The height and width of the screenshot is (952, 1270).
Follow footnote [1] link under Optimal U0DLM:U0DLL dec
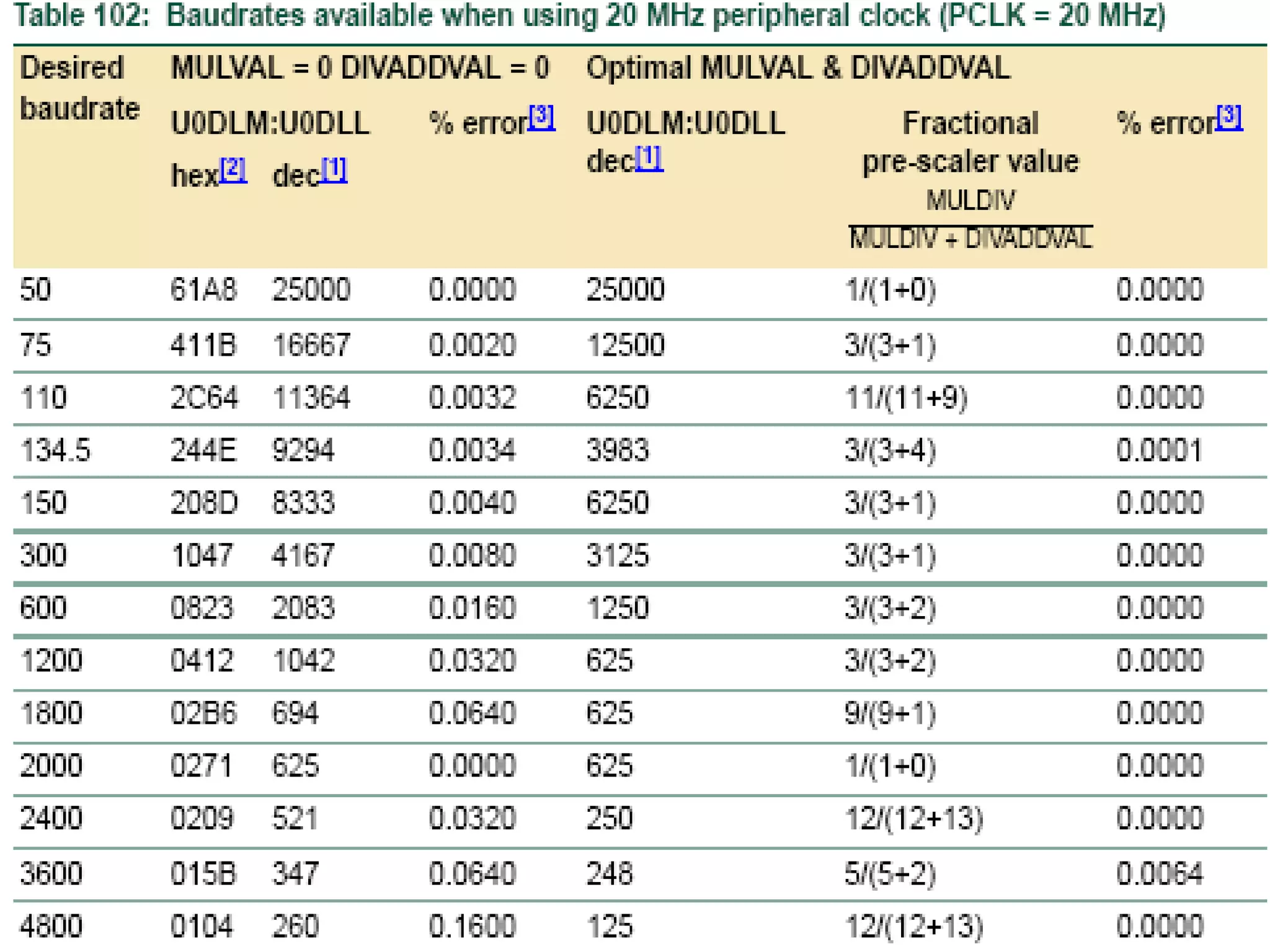click(x=649, y=158)
